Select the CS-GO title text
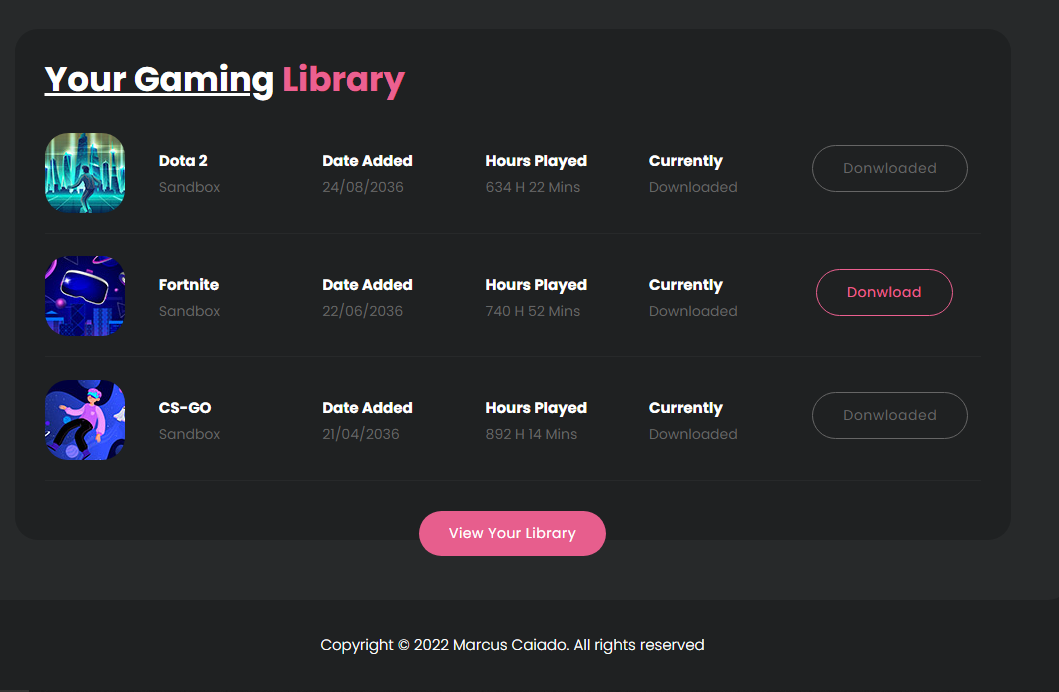Viewport: 1059px width, 692px height. tap(185, 408)
